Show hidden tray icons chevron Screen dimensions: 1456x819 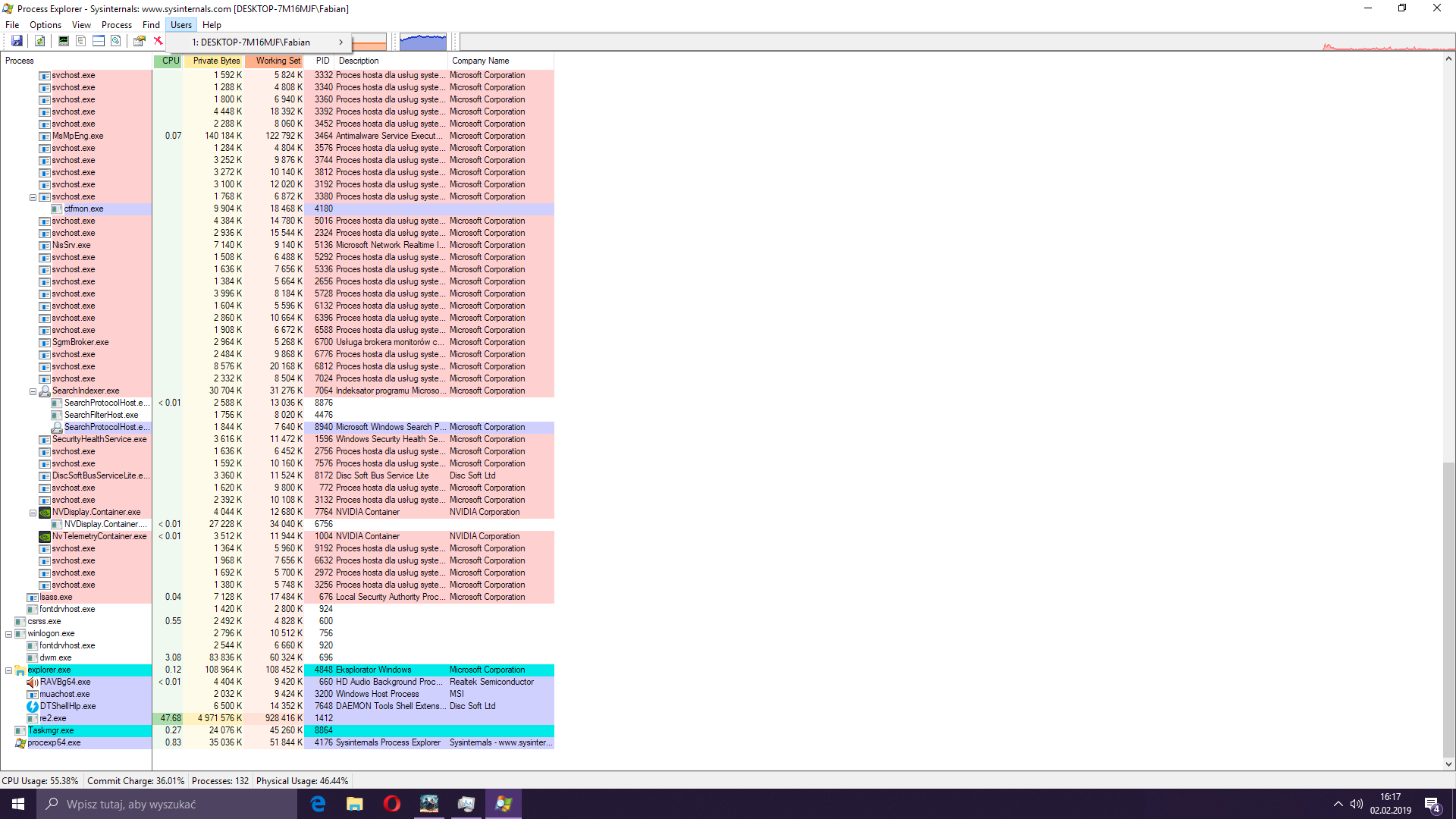point(1338,804)
